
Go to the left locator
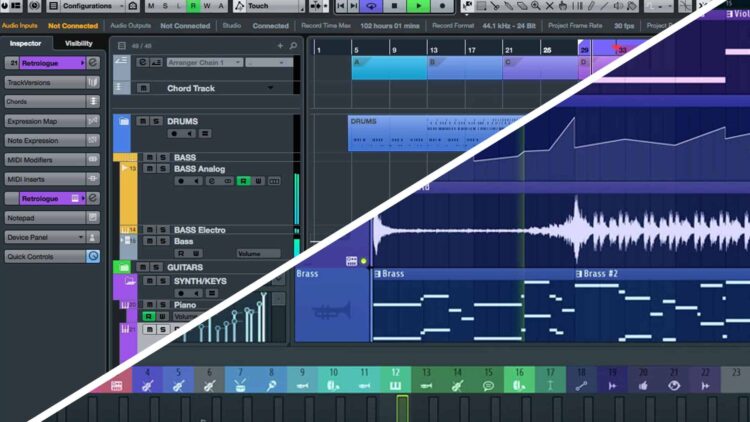[x=341, y=6]
